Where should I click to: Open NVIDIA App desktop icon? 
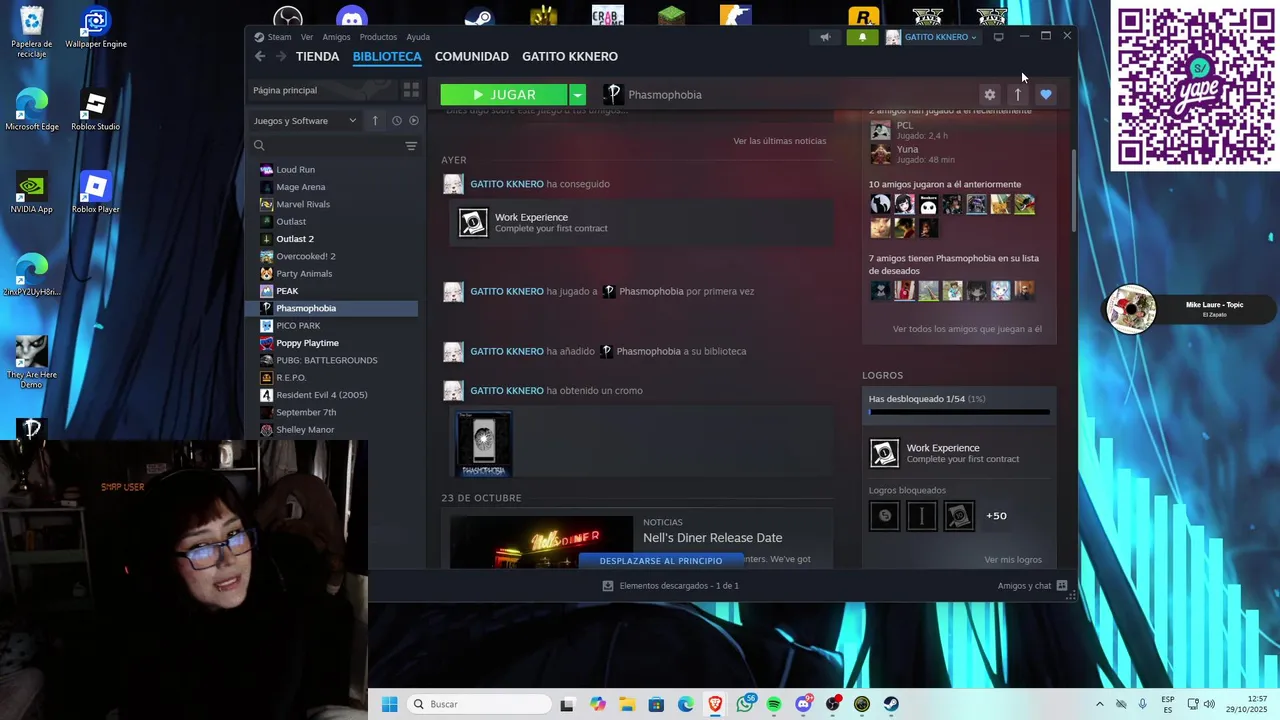(32, 193)
